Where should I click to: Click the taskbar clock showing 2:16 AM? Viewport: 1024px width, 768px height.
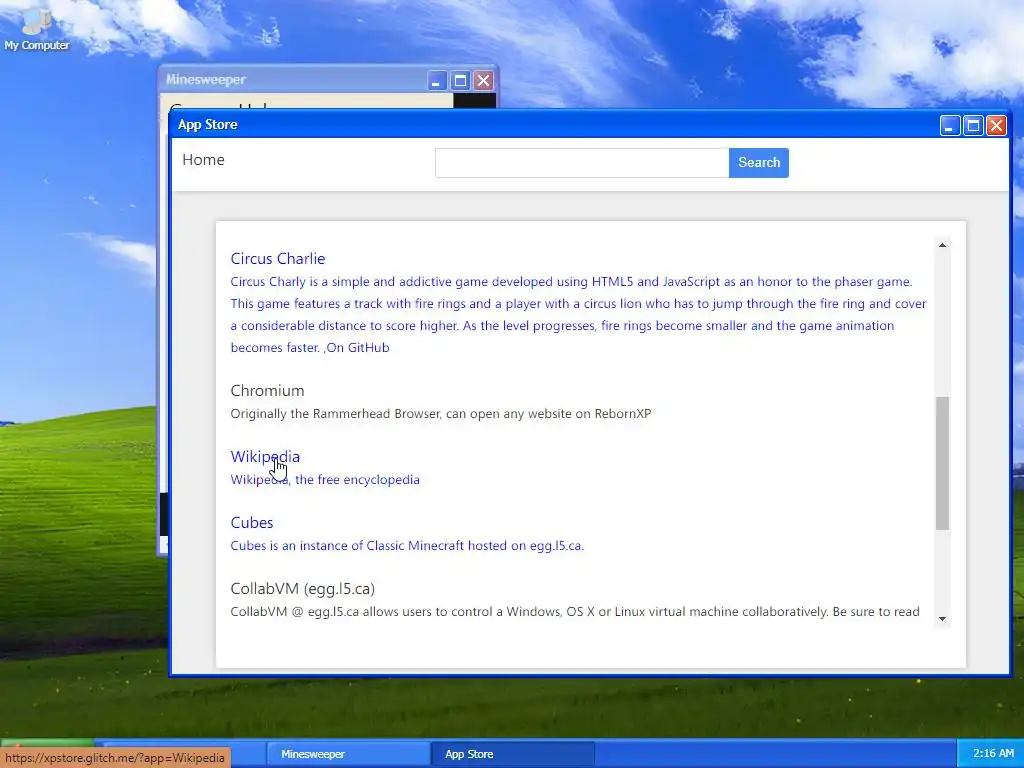[993, 753]
